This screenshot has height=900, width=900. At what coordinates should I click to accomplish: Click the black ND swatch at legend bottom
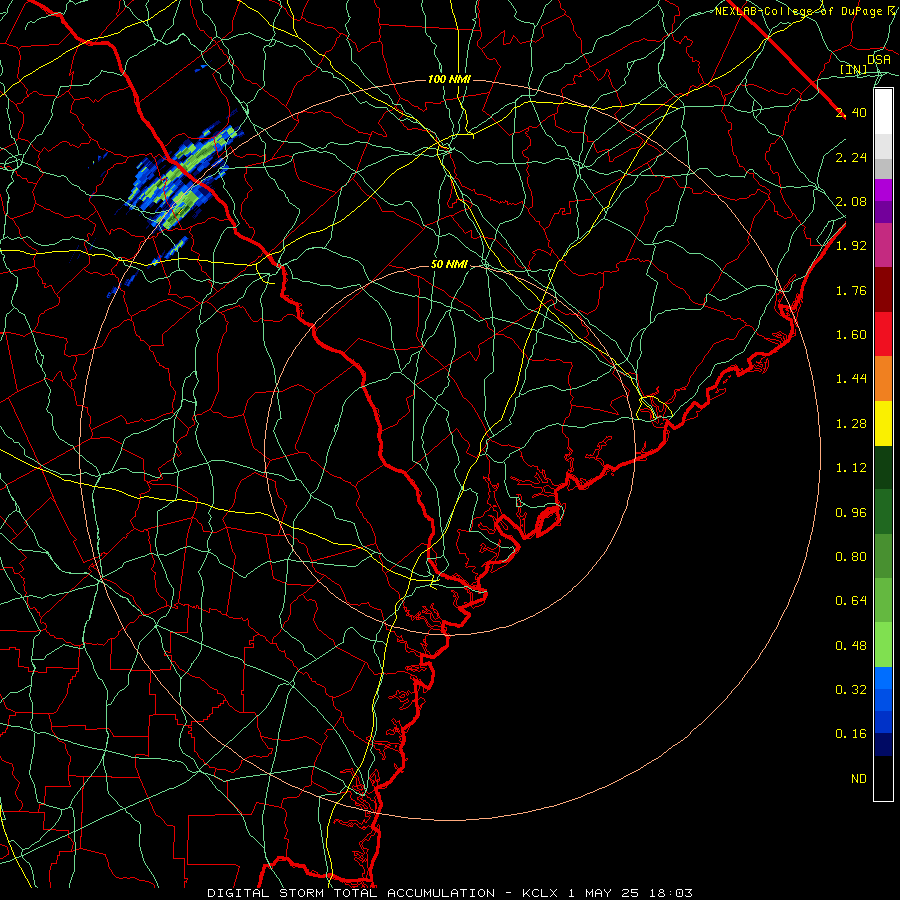pyautogui.click(x=883, y=778)
